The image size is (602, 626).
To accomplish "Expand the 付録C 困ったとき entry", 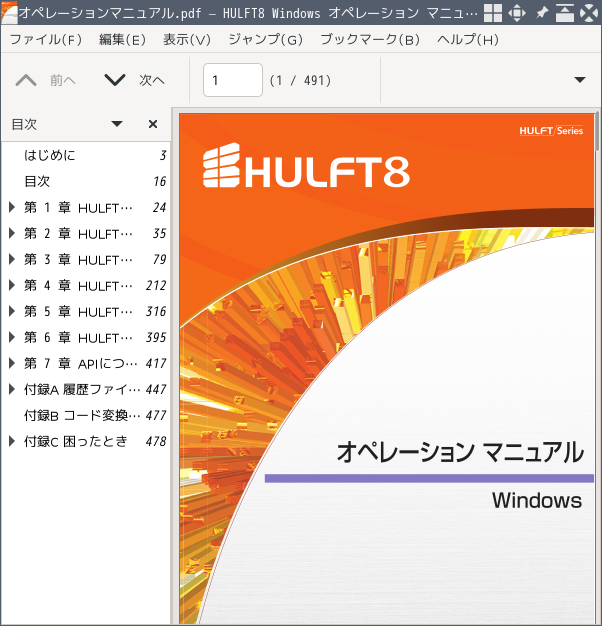I will [12, 441].
